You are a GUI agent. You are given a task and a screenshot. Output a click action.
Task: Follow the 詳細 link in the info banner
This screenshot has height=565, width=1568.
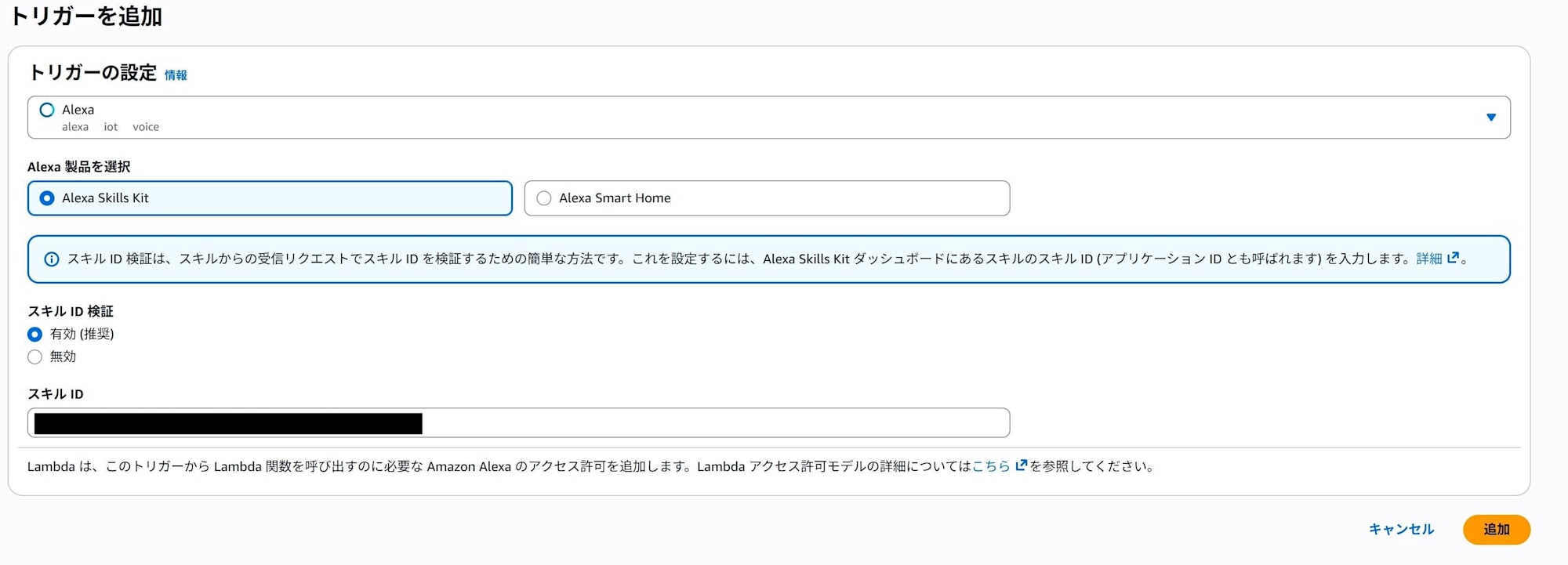pos(1428,259)
